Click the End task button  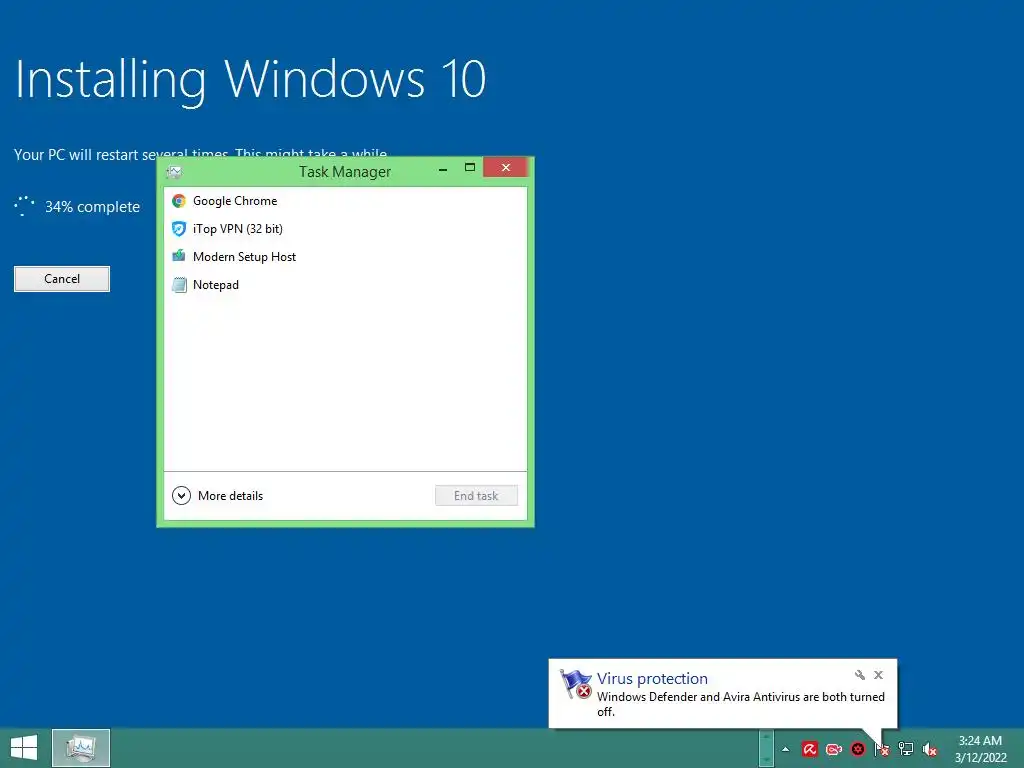click(x=476, y=496)
